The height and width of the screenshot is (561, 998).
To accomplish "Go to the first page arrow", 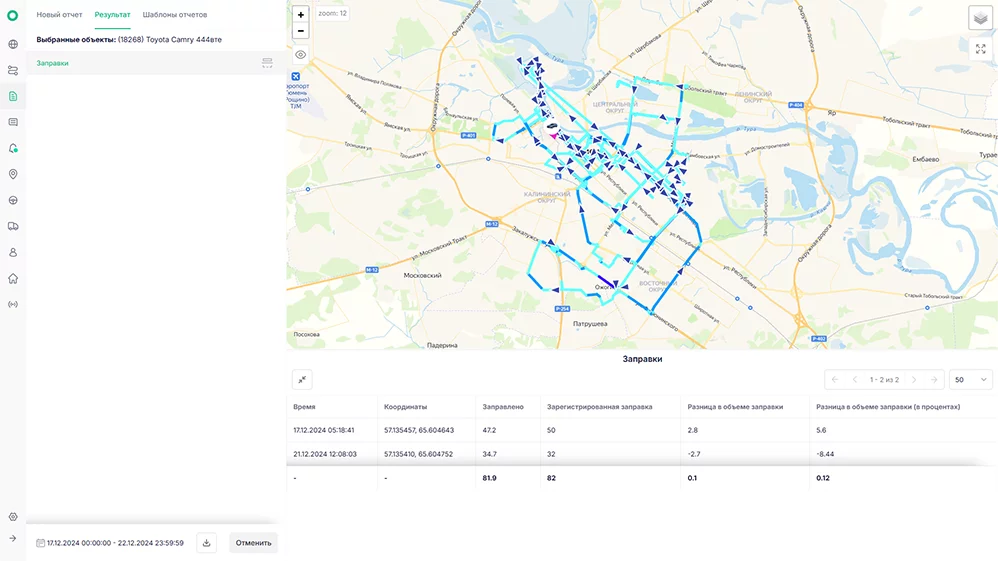I will (834, 380).
